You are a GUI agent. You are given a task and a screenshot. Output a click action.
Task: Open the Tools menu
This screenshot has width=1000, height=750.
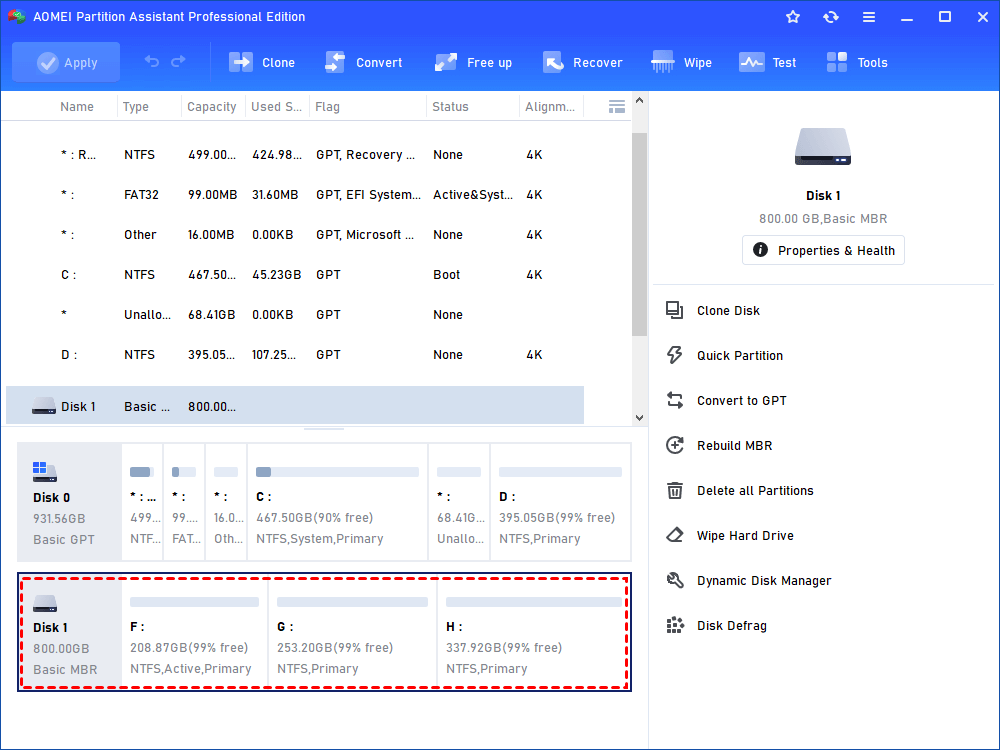[x=856, y=62]
